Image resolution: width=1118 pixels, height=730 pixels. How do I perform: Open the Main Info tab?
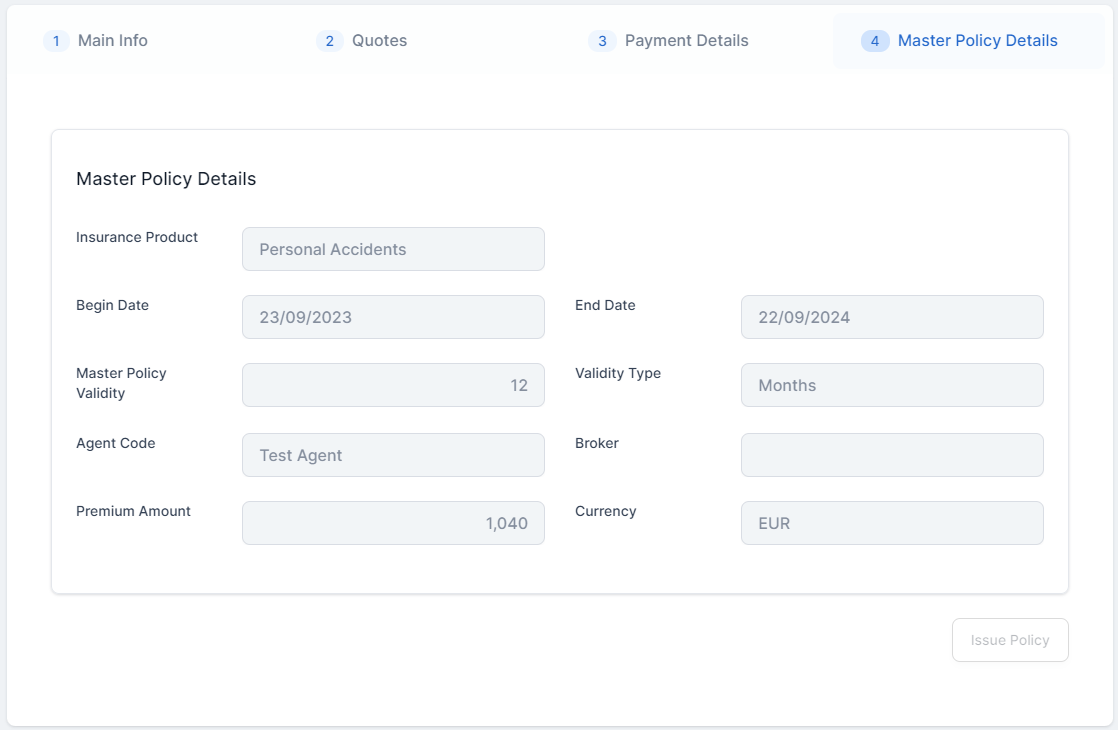tap(112, 41)
